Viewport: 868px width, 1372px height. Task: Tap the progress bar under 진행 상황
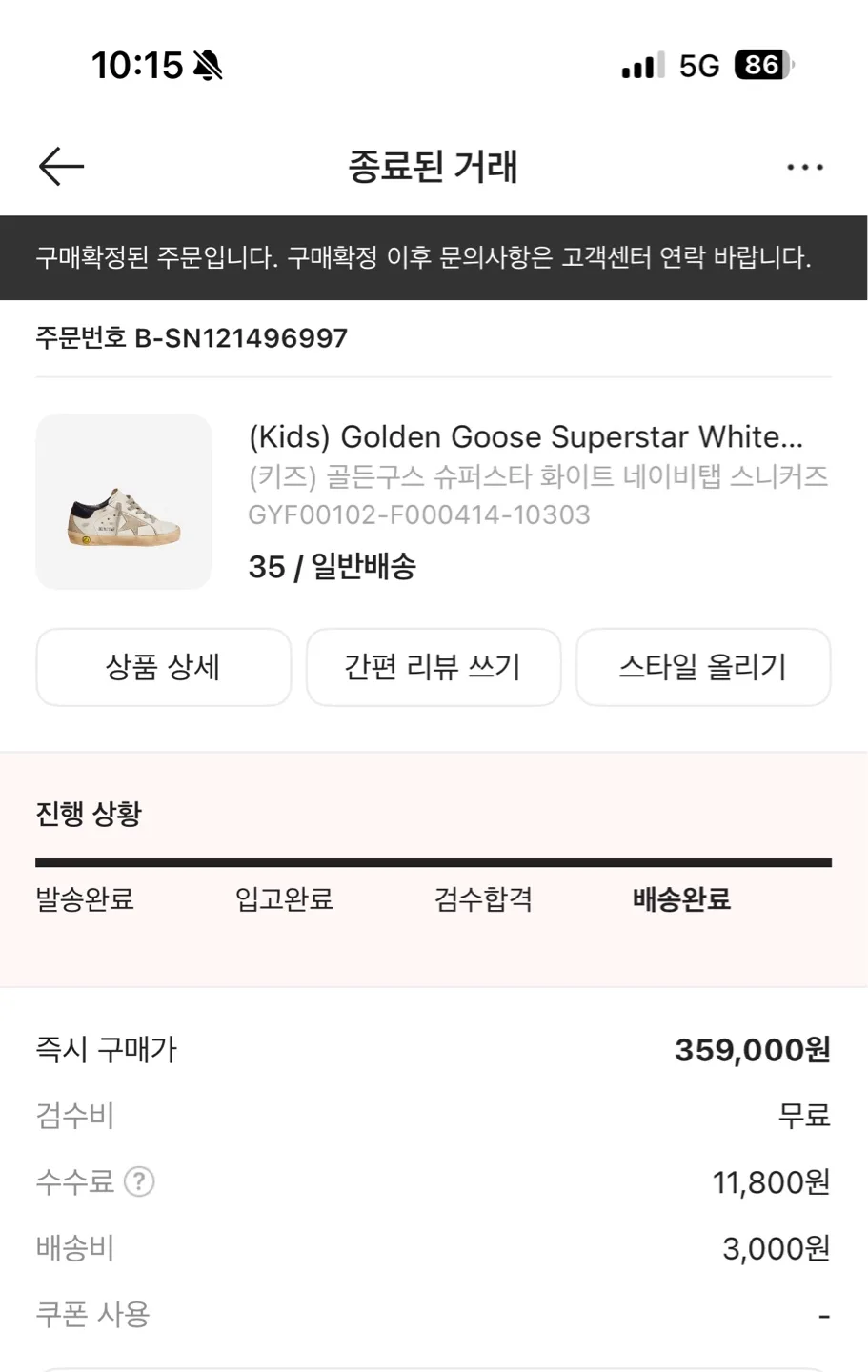434,863
